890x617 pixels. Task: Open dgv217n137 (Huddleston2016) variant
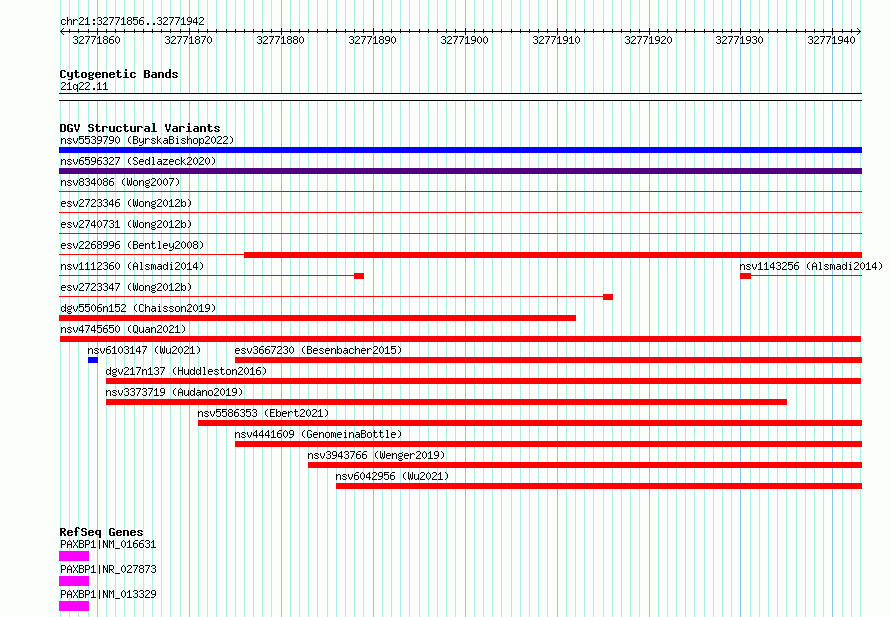point(186,371)
